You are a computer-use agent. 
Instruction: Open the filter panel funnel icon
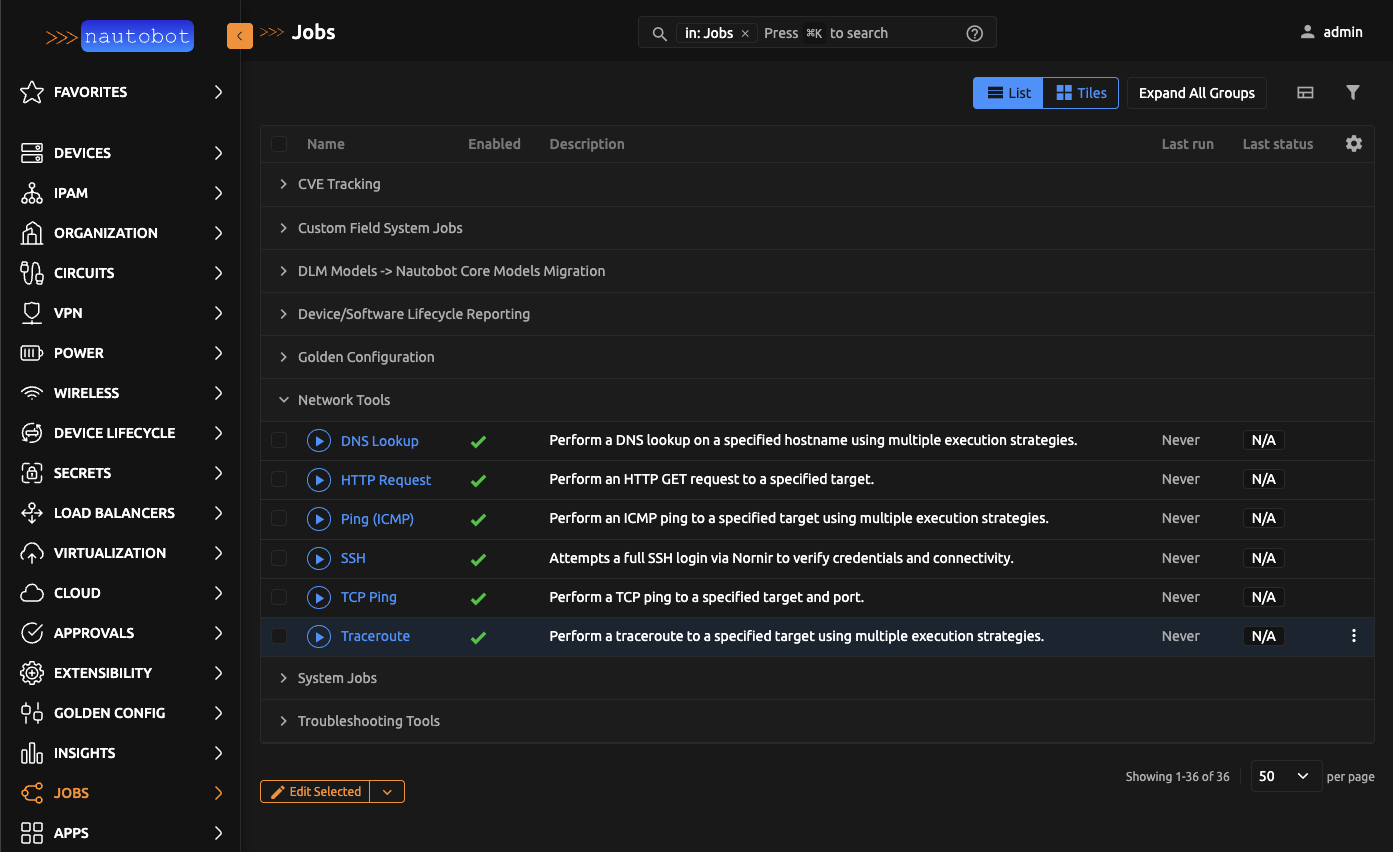[x=1353, y=92]
